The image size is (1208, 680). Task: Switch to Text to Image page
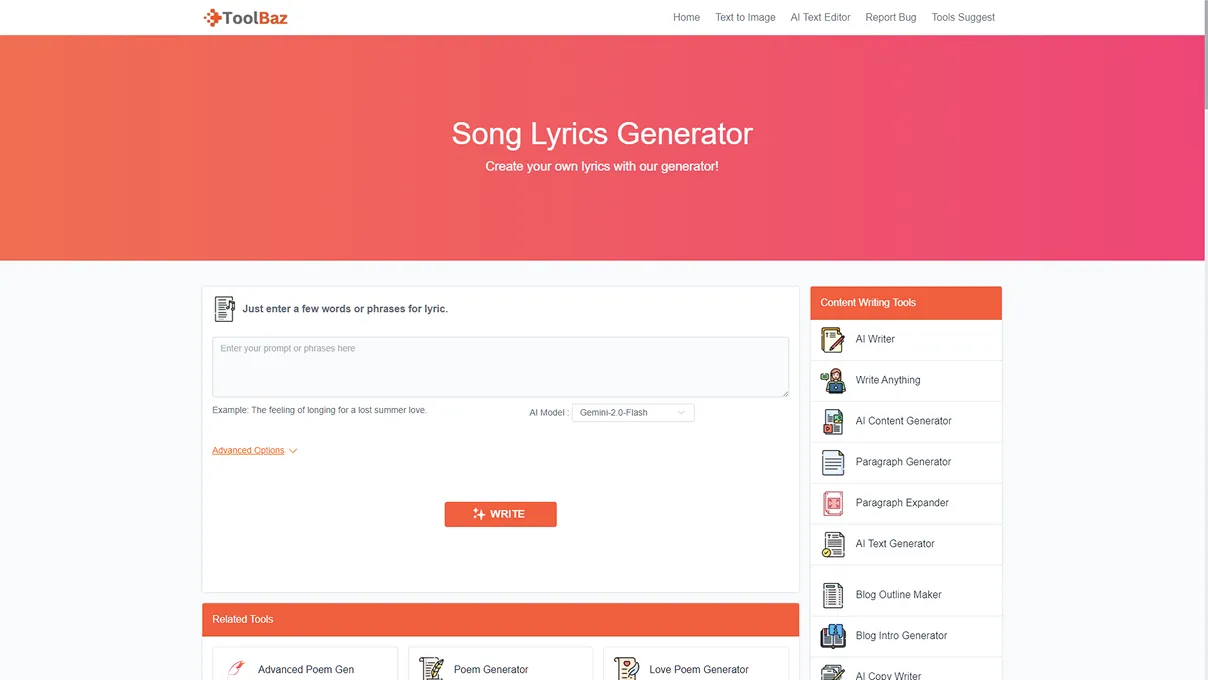point(745,17)
